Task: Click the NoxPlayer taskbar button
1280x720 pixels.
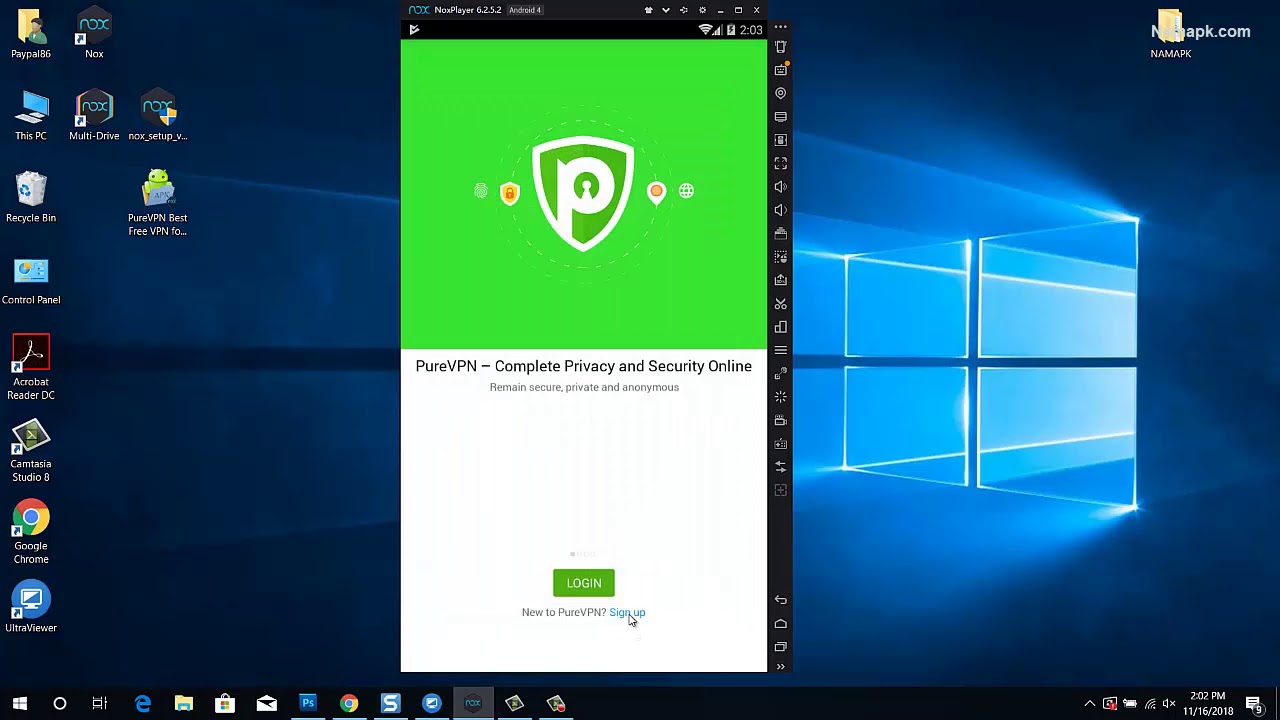Action: pos(473,704)
